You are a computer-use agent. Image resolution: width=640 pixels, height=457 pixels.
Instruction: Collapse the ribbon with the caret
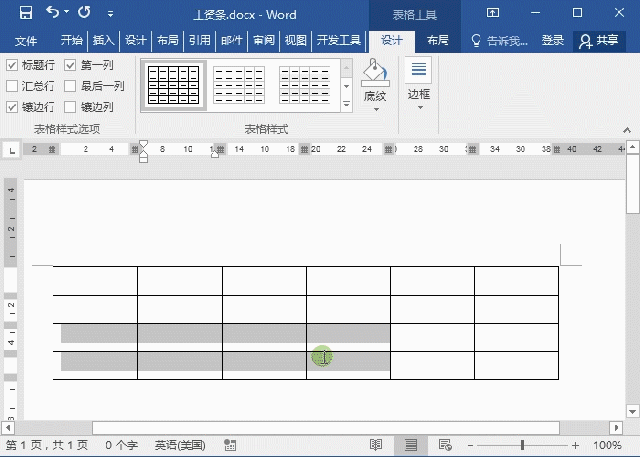627,130
